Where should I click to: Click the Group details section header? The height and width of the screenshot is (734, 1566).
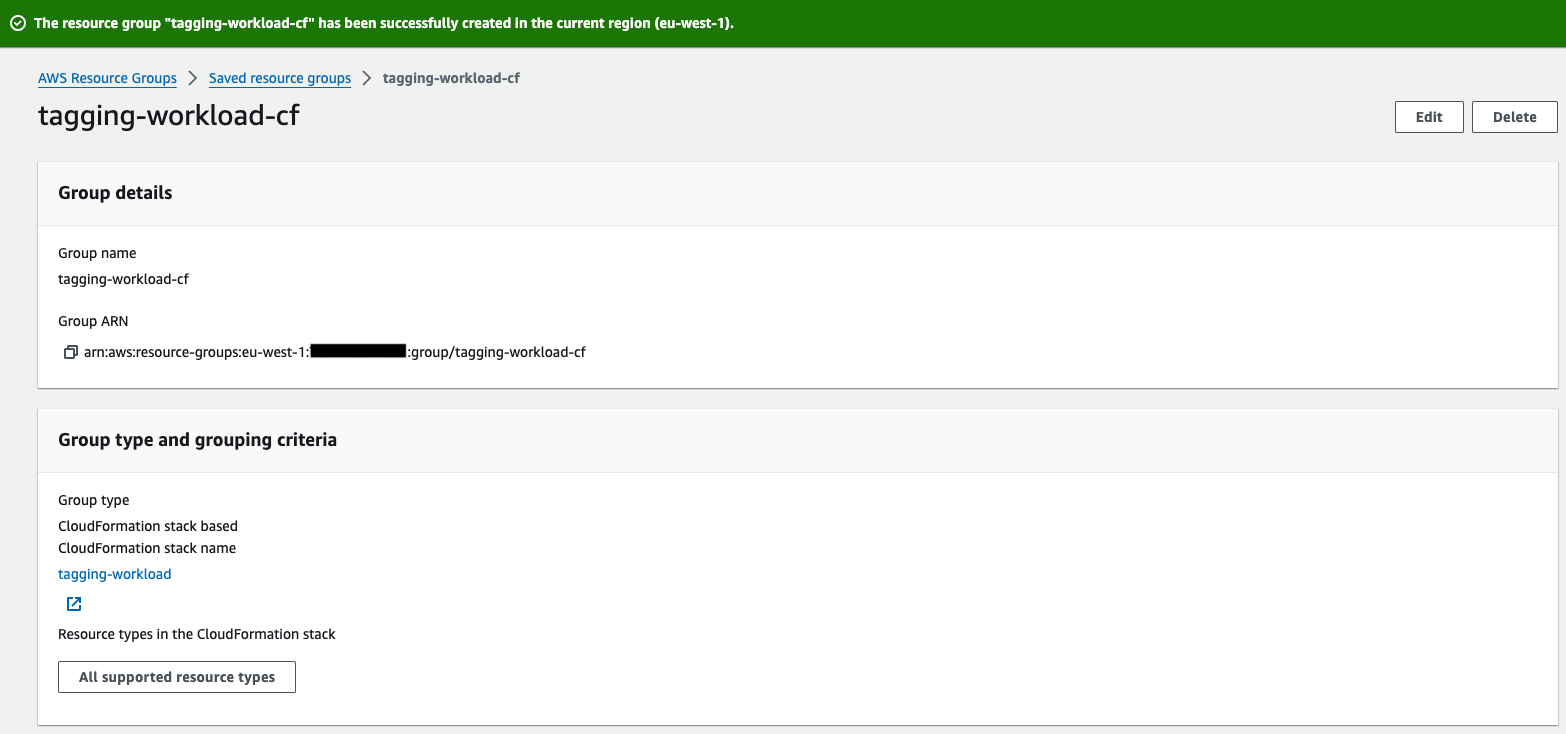(x=115, y=193)
